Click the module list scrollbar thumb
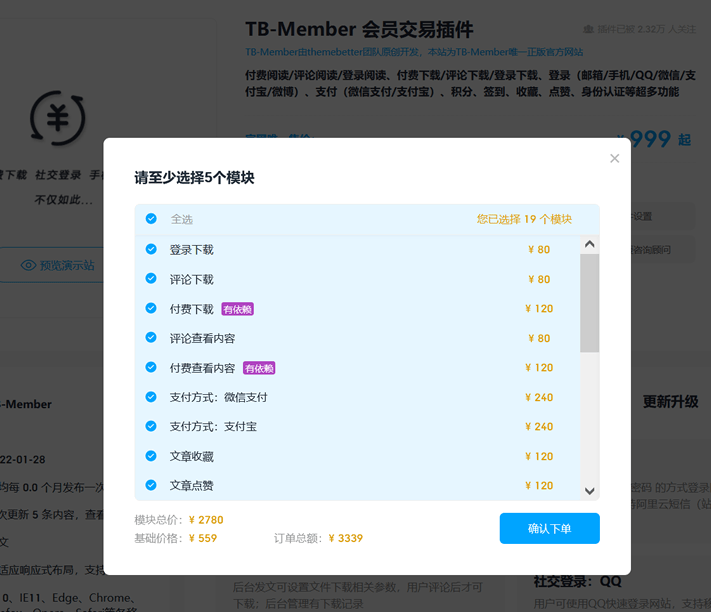711x612 pixels. pyautogui.click(x=589, y=303)
